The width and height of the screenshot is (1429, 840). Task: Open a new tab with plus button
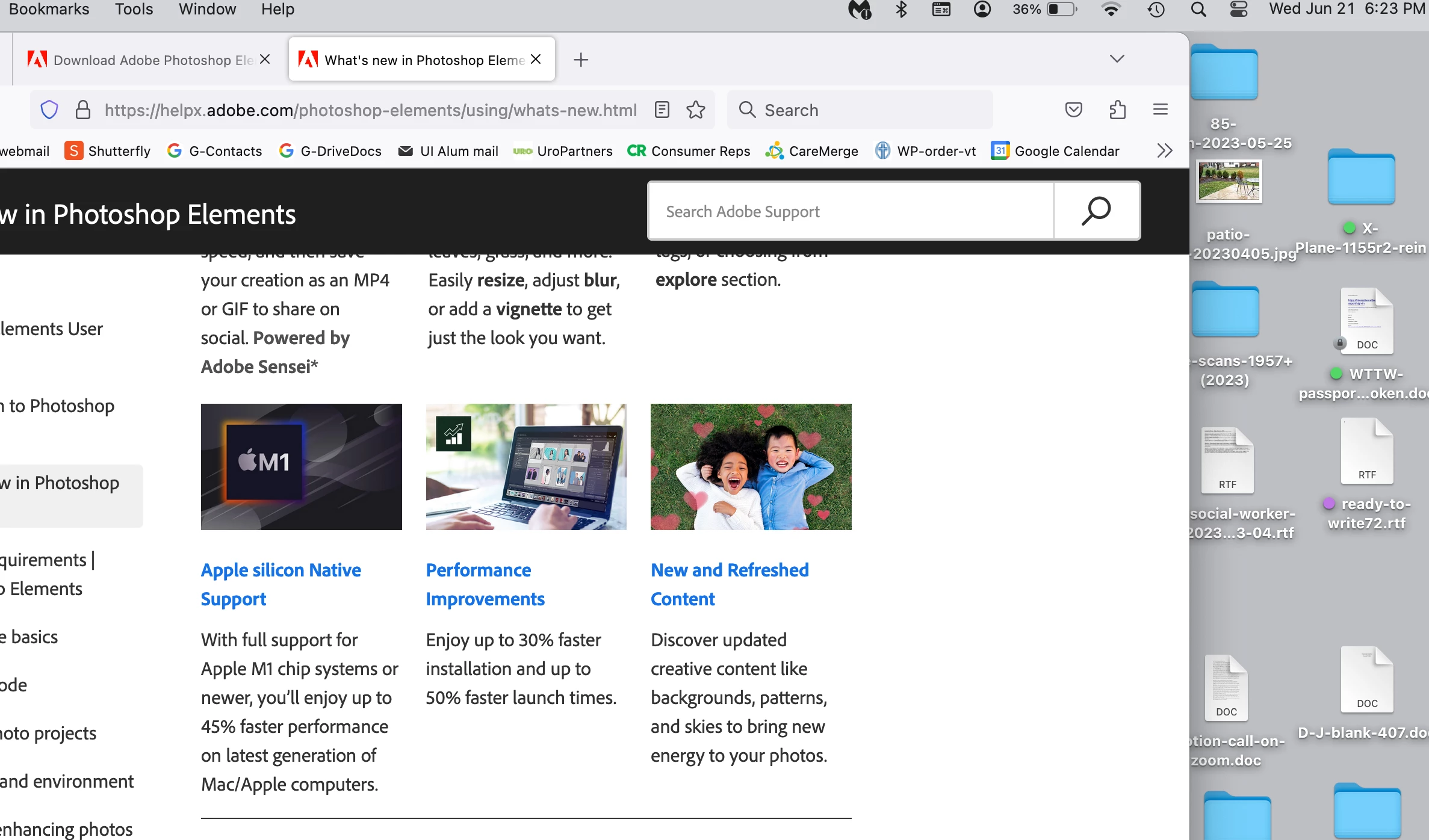click(580, 60)
